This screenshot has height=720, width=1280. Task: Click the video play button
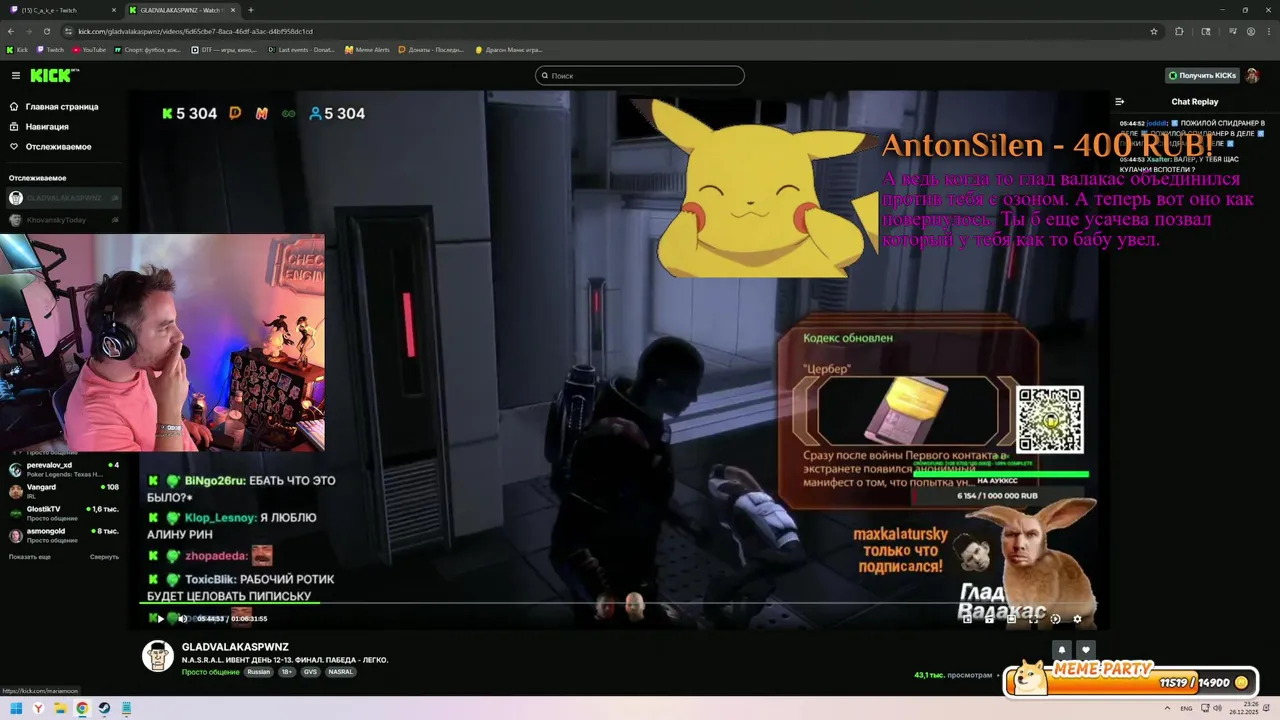[x=160, y=619]
